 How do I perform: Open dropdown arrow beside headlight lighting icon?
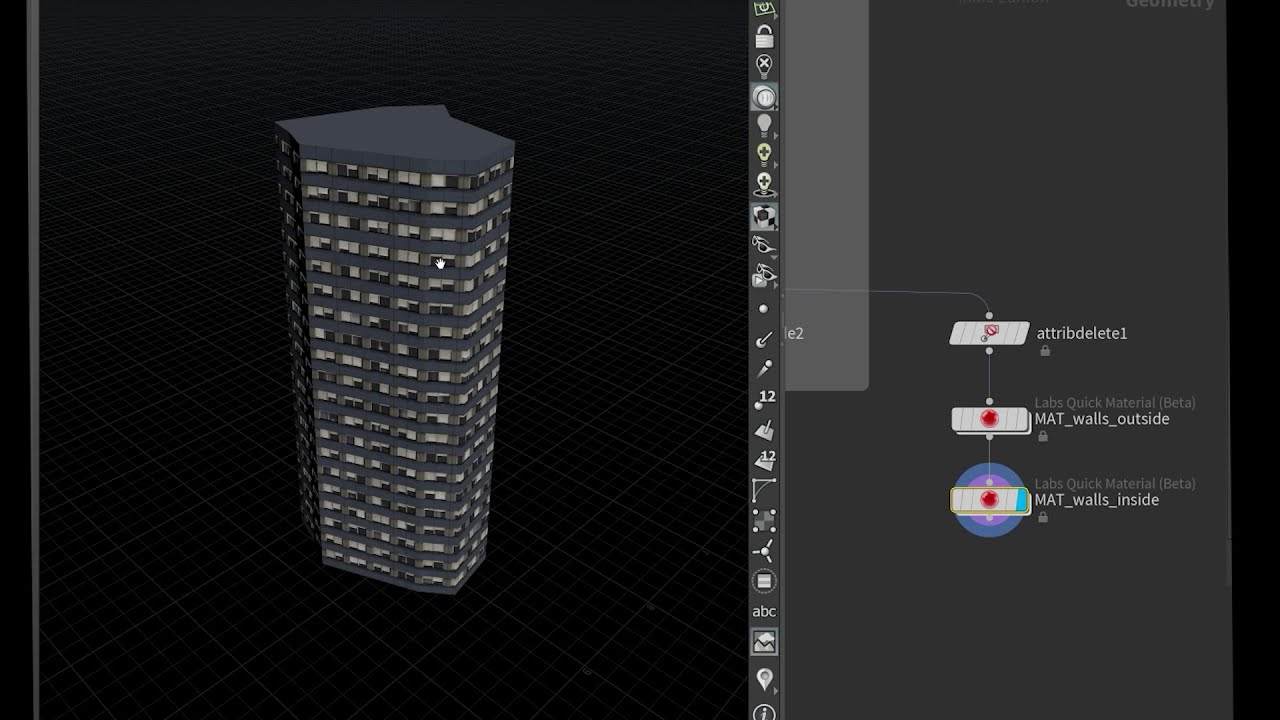[x=777, y=107]
